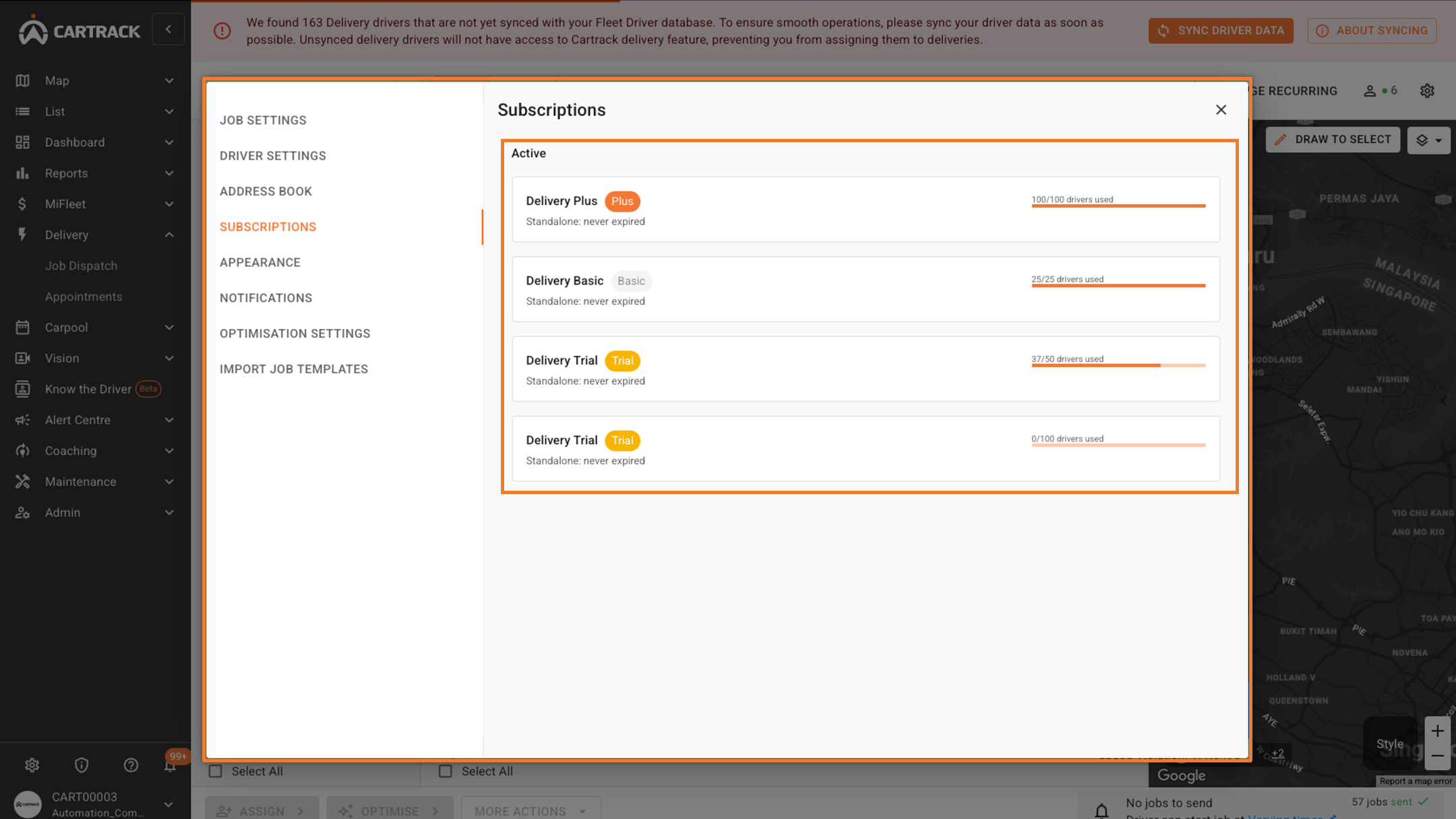
Task: Check the second Select All checkbox
Action: (x=446, y=771)
